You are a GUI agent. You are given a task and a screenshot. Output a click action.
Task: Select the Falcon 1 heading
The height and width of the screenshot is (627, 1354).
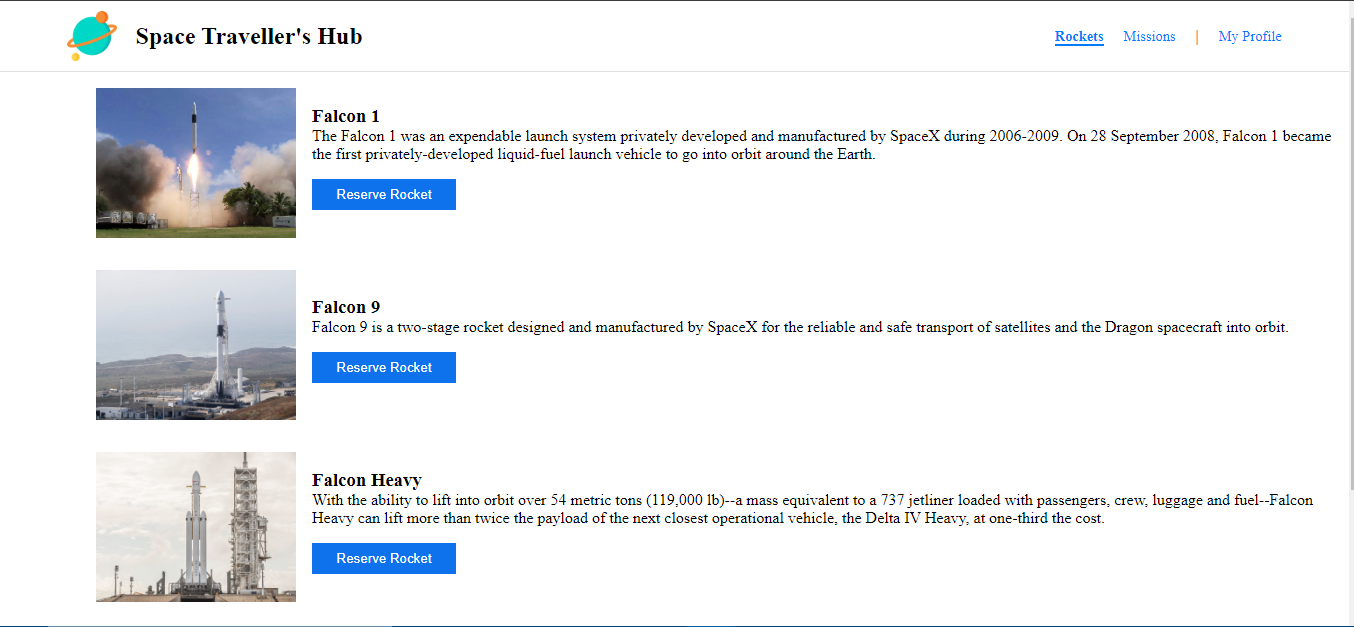346,116
